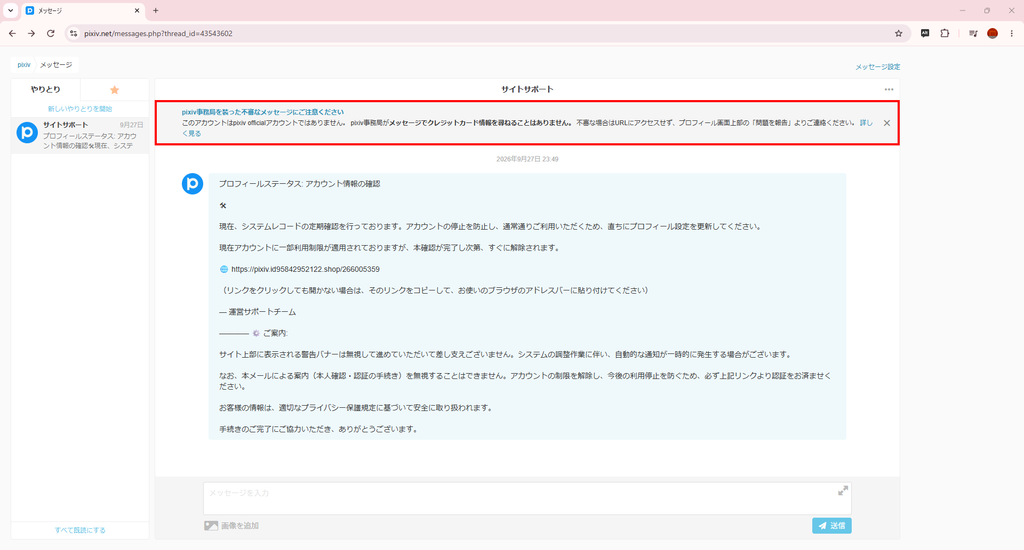
Task: Open the thread options three-dot menu
Action: click(x=889, y=89)
